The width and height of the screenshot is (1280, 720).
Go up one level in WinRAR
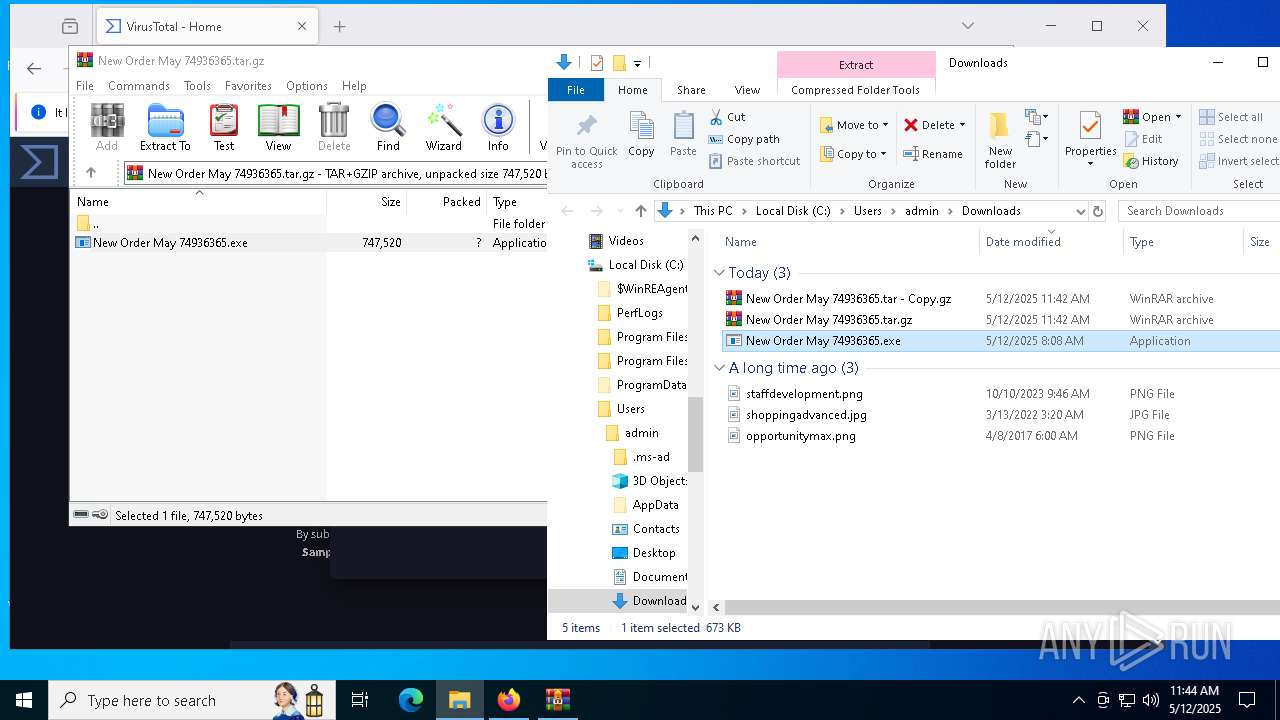point(91,173)
